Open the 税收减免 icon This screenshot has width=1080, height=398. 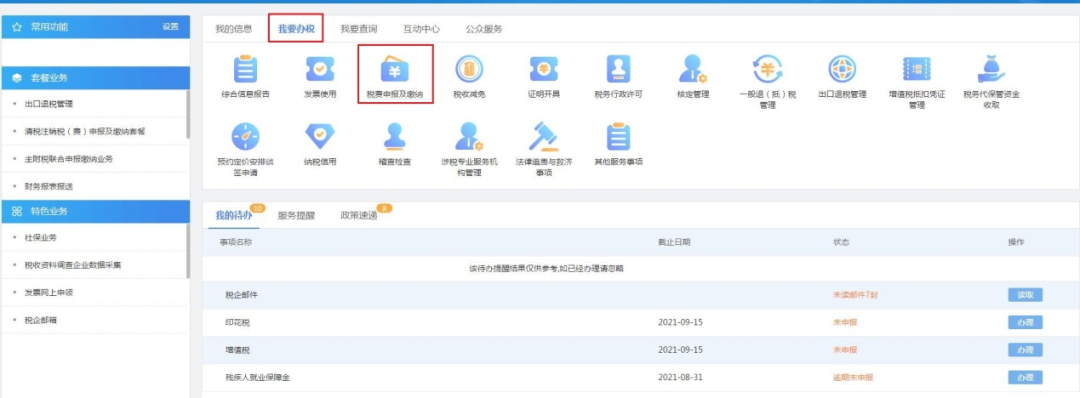(469, 70)
